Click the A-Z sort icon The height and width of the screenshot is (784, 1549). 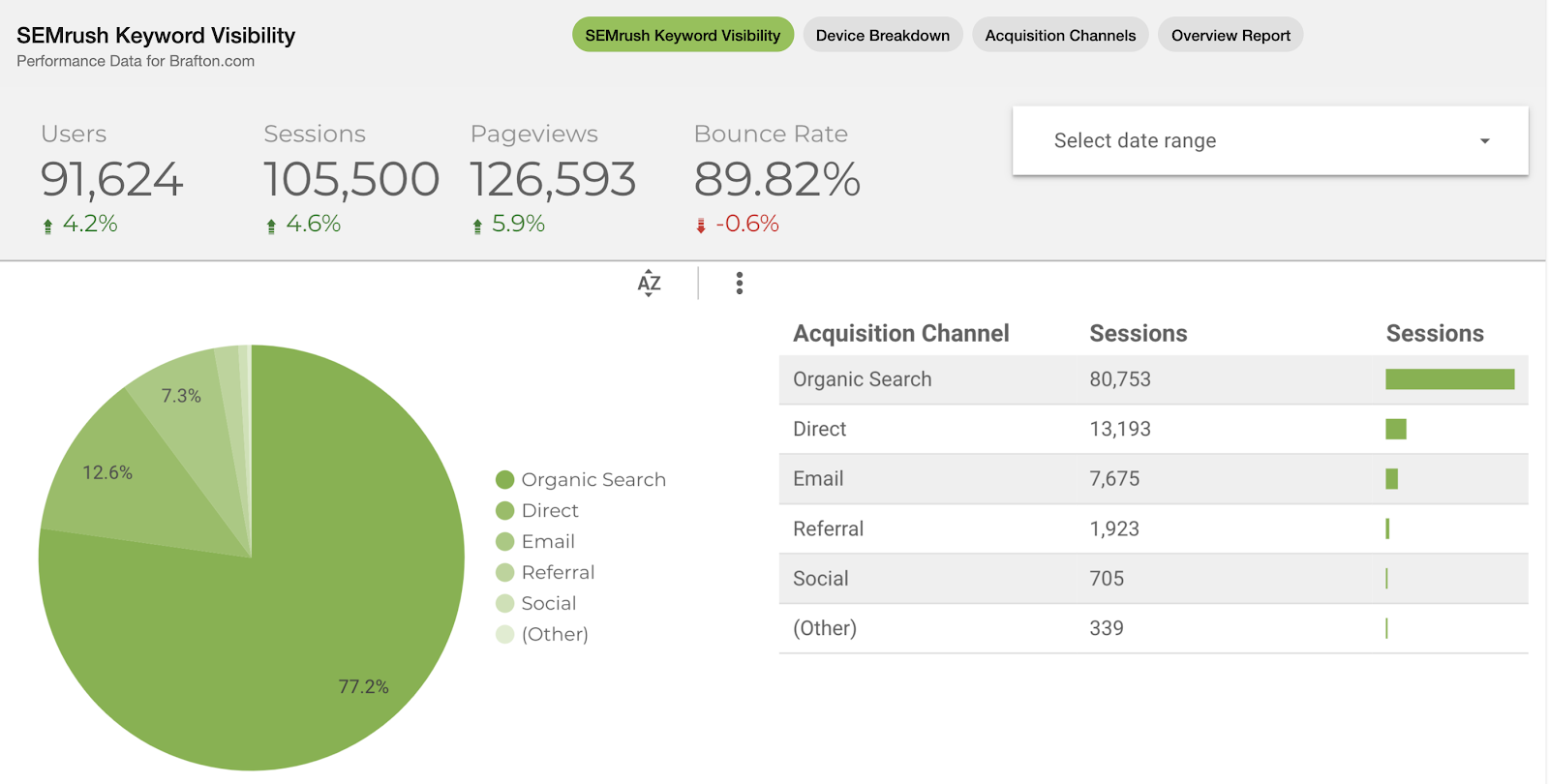click(649, 283)
